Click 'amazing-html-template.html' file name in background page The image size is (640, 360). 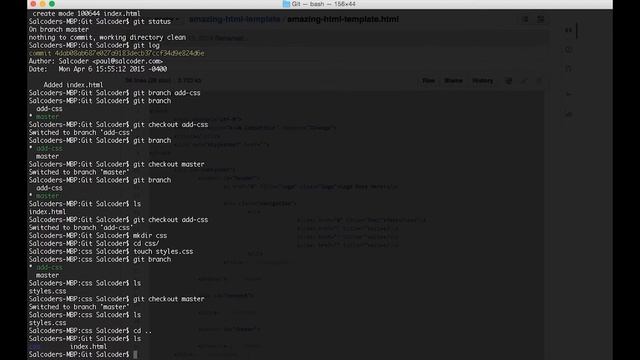(343, 19)
